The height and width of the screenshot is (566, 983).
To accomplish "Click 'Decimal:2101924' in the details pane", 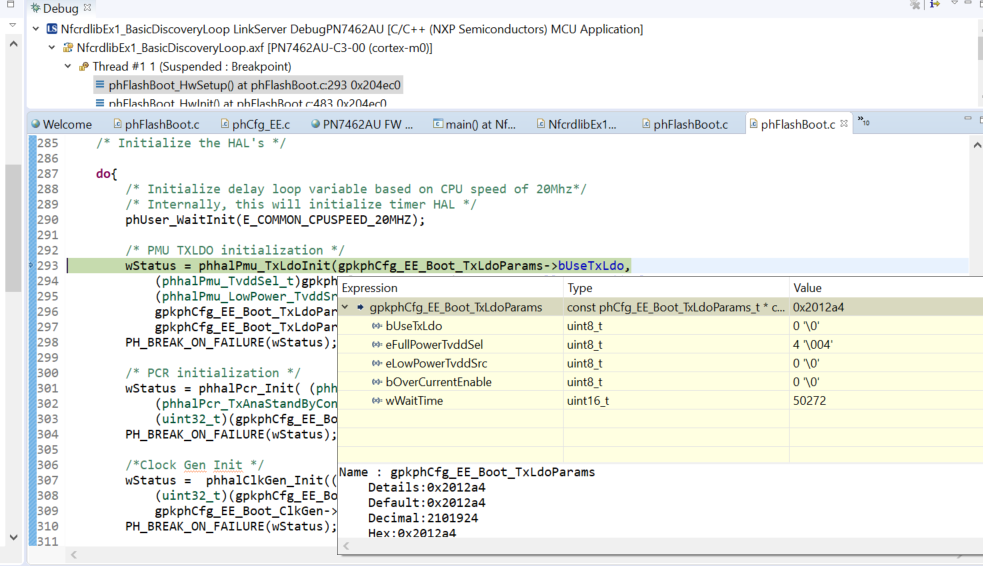I will tap(423, 518).
